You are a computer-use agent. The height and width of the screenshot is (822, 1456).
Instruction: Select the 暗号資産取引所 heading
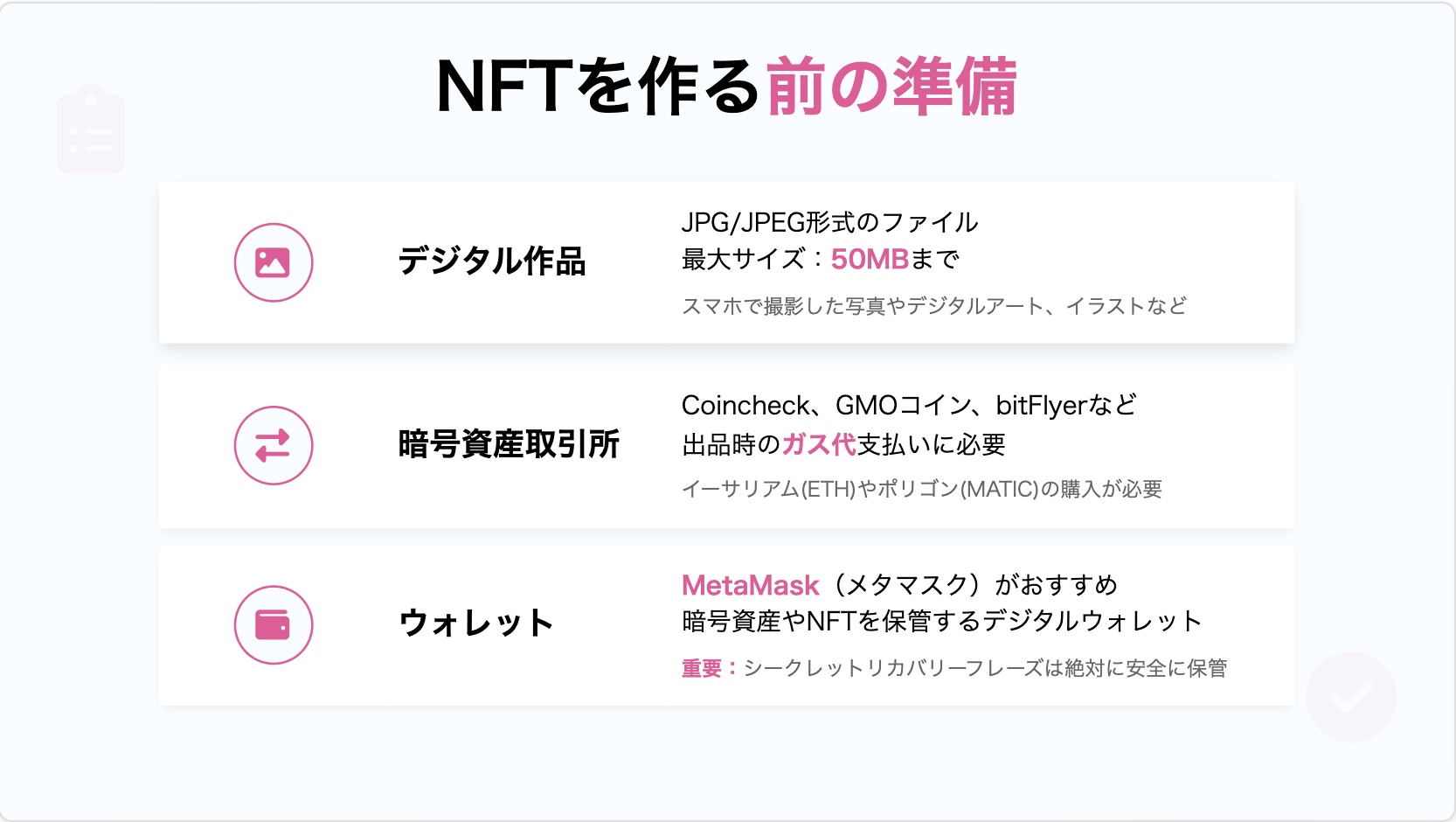pos(509,444)
